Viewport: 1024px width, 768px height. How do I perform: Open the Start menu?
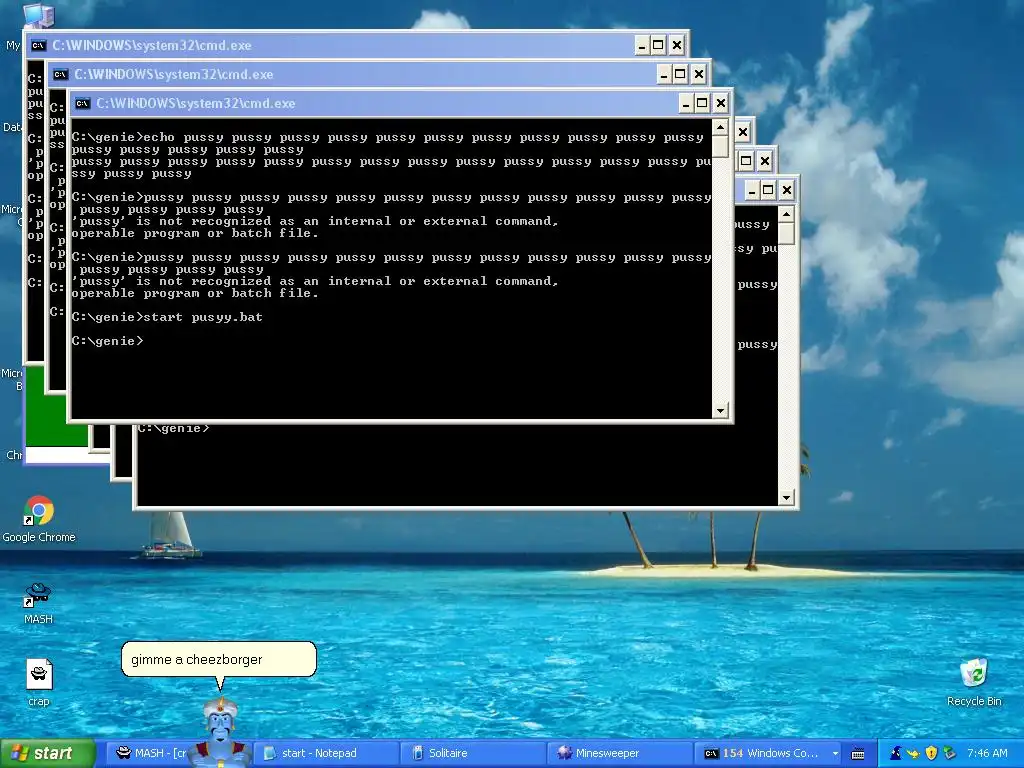[48, 753]
